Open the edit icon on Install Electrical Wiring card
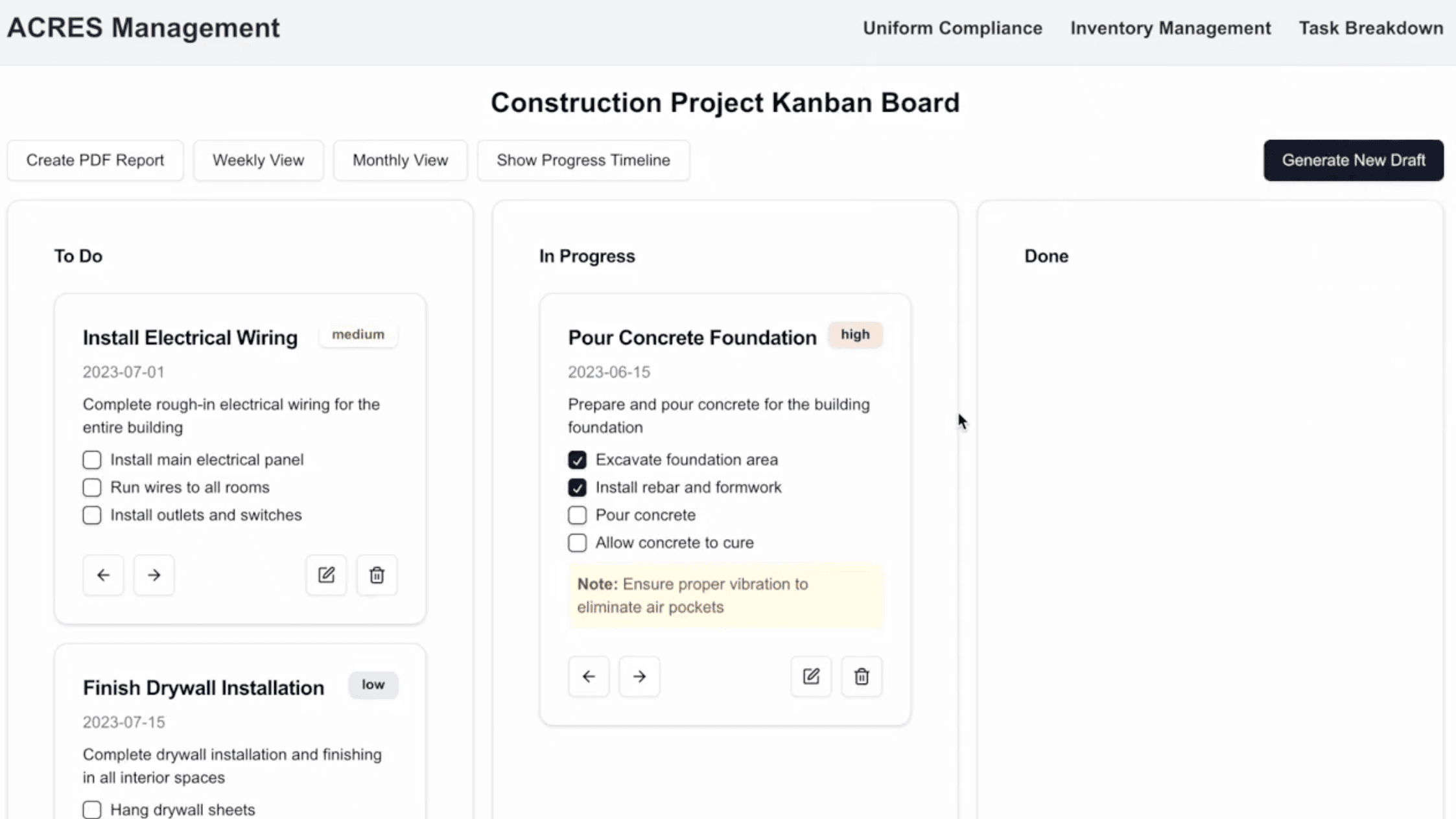Image resolution: width=1456 pixels, height=819 pixels. (x=326, y=575)
